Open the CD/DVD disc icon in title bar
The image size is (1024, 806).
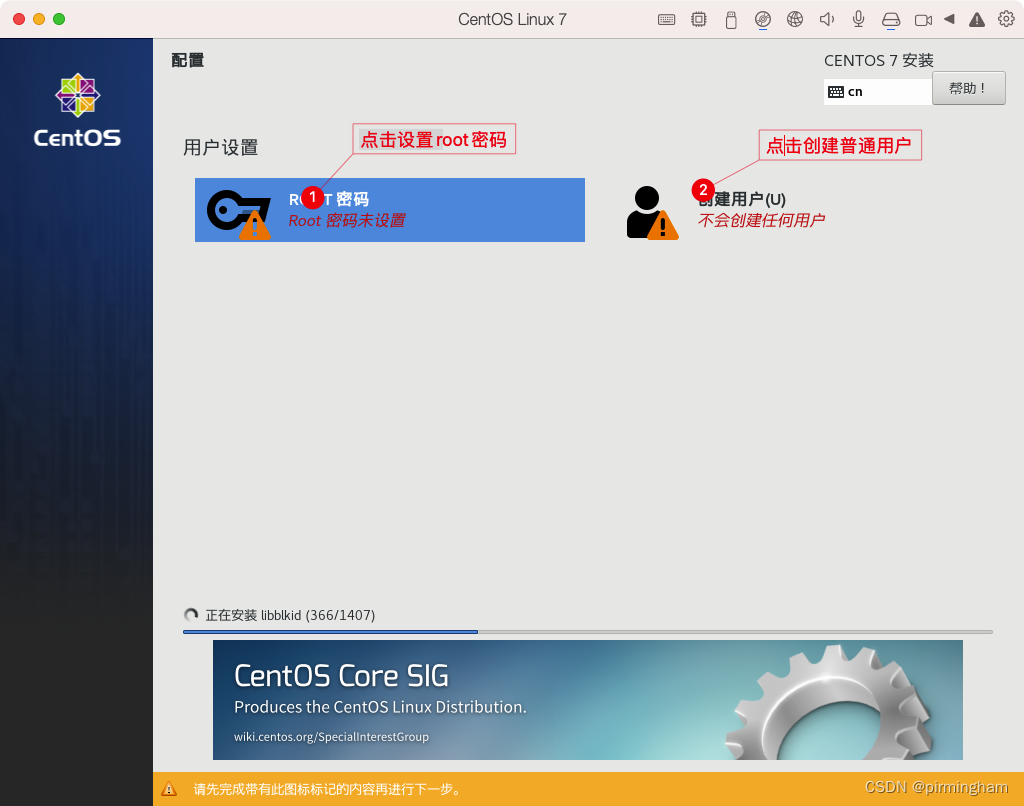click(x=763, y=20)
